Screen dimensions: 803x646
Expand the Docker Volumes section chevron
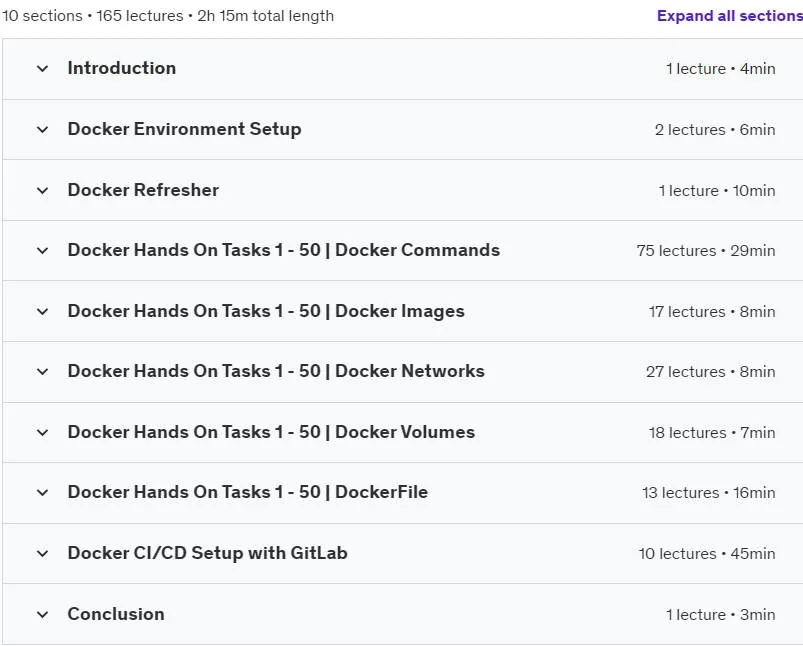click(43, 432)
